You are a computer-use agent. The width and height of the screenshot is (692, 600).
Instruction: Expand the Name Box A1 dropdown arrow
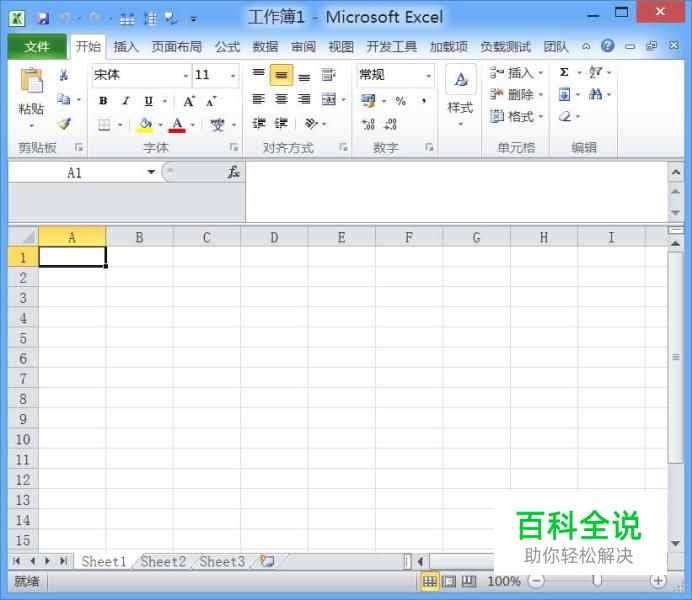(151, 172)
